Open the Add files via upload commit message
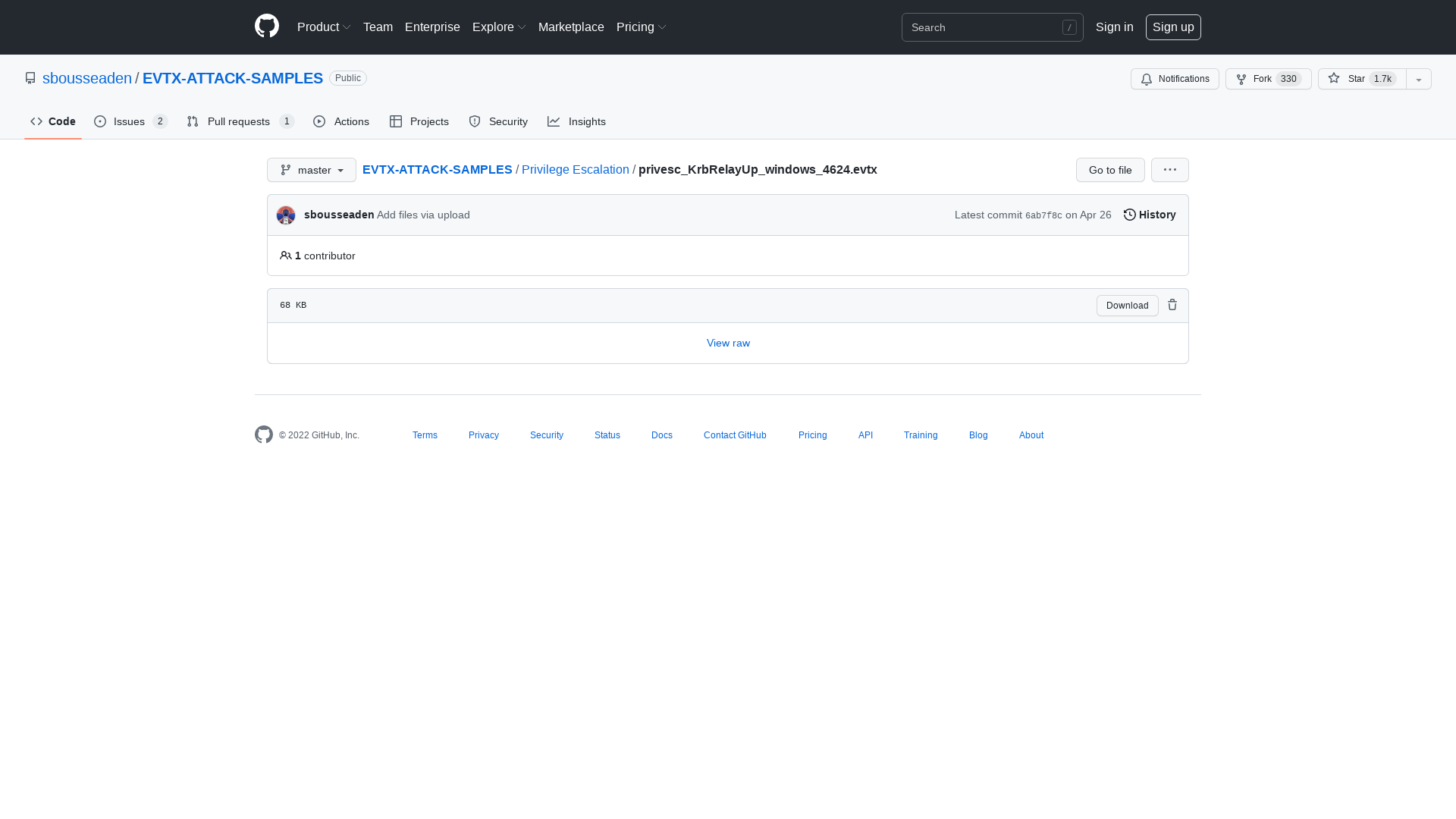Viewport: 1456px width, 819px height. click(x=423, y=215)
